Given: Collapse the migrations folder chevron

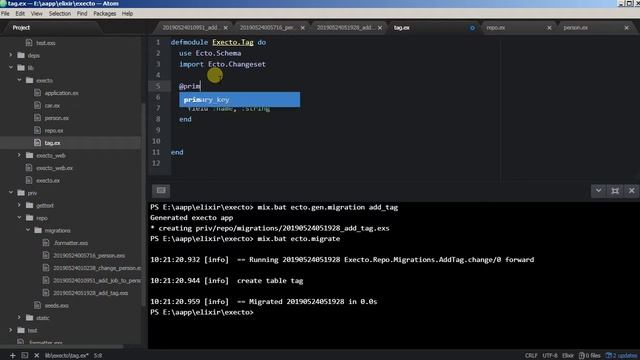Looking at the screenshot, I should click(28, 230).
